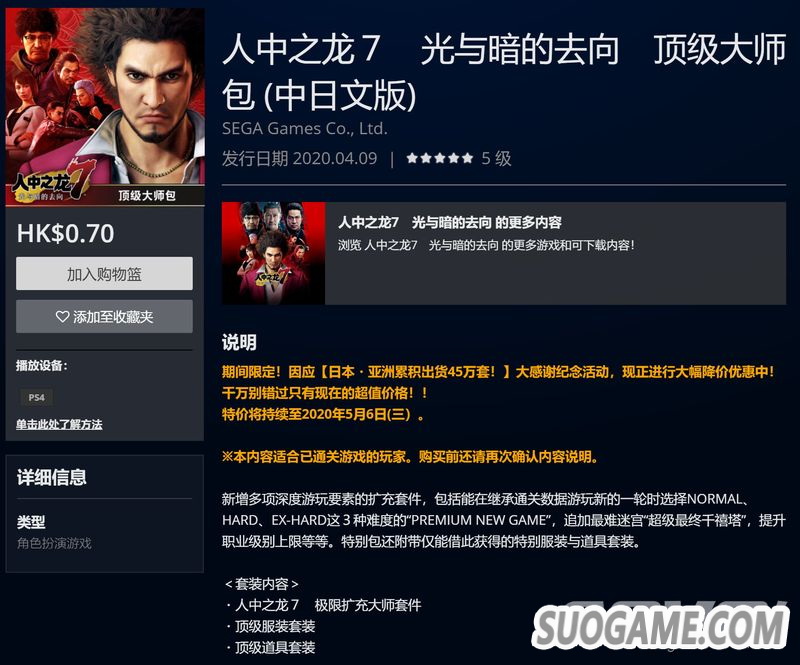Screen dimensions: 800x665
Task: Select the 角色扮演游戏 genre link
Action: click(x=54, y=543)
